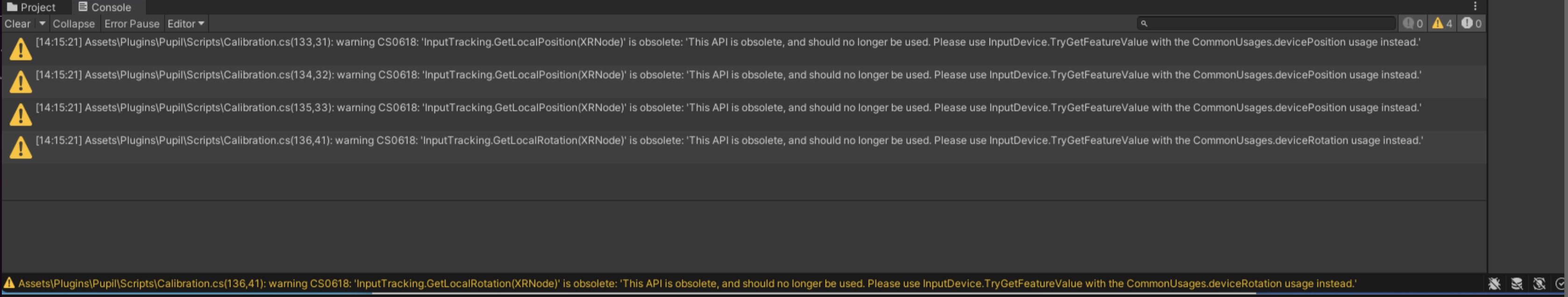Click the status bar warning icon
Screen dimensions: 1568x297
coord(9,283)
